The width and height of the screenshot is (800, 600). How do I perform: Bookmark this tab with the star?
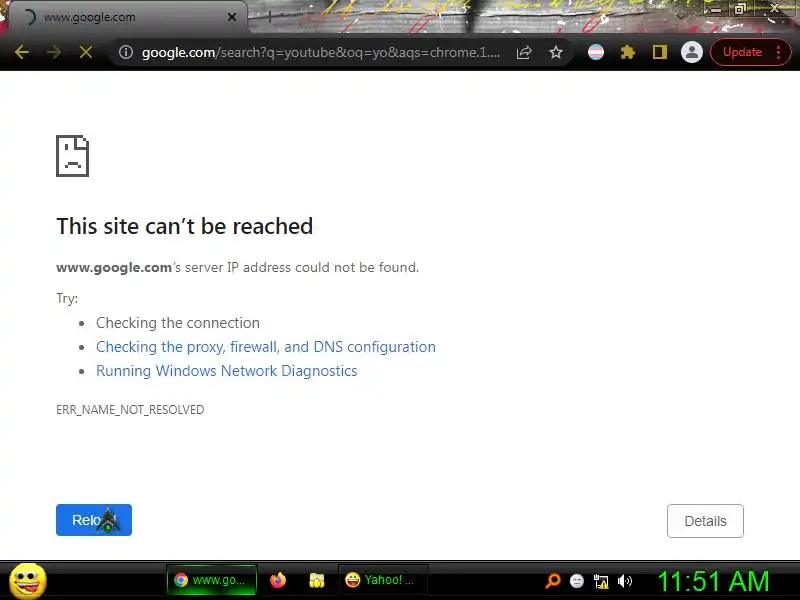pos(556,52)
